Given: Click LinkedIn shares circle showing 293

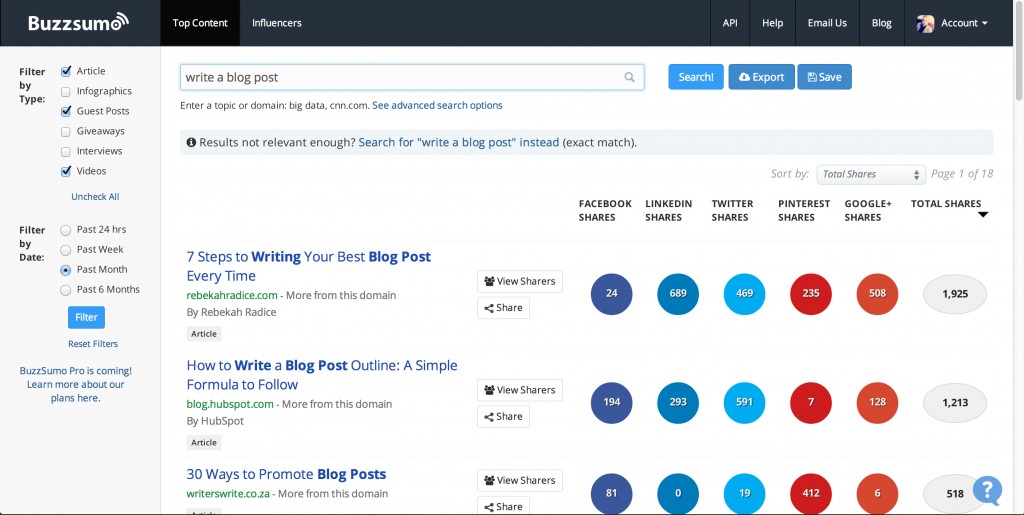Looking at the screenshot, I should pos(678,402).
